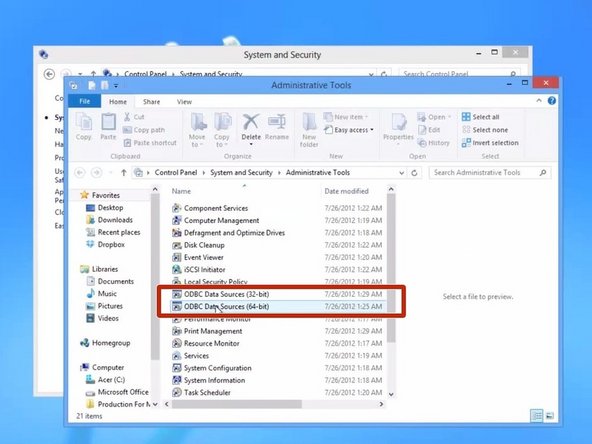Switch to details view icon in status bar
Screen dimensions: 592x444
(x=536, y=416)
